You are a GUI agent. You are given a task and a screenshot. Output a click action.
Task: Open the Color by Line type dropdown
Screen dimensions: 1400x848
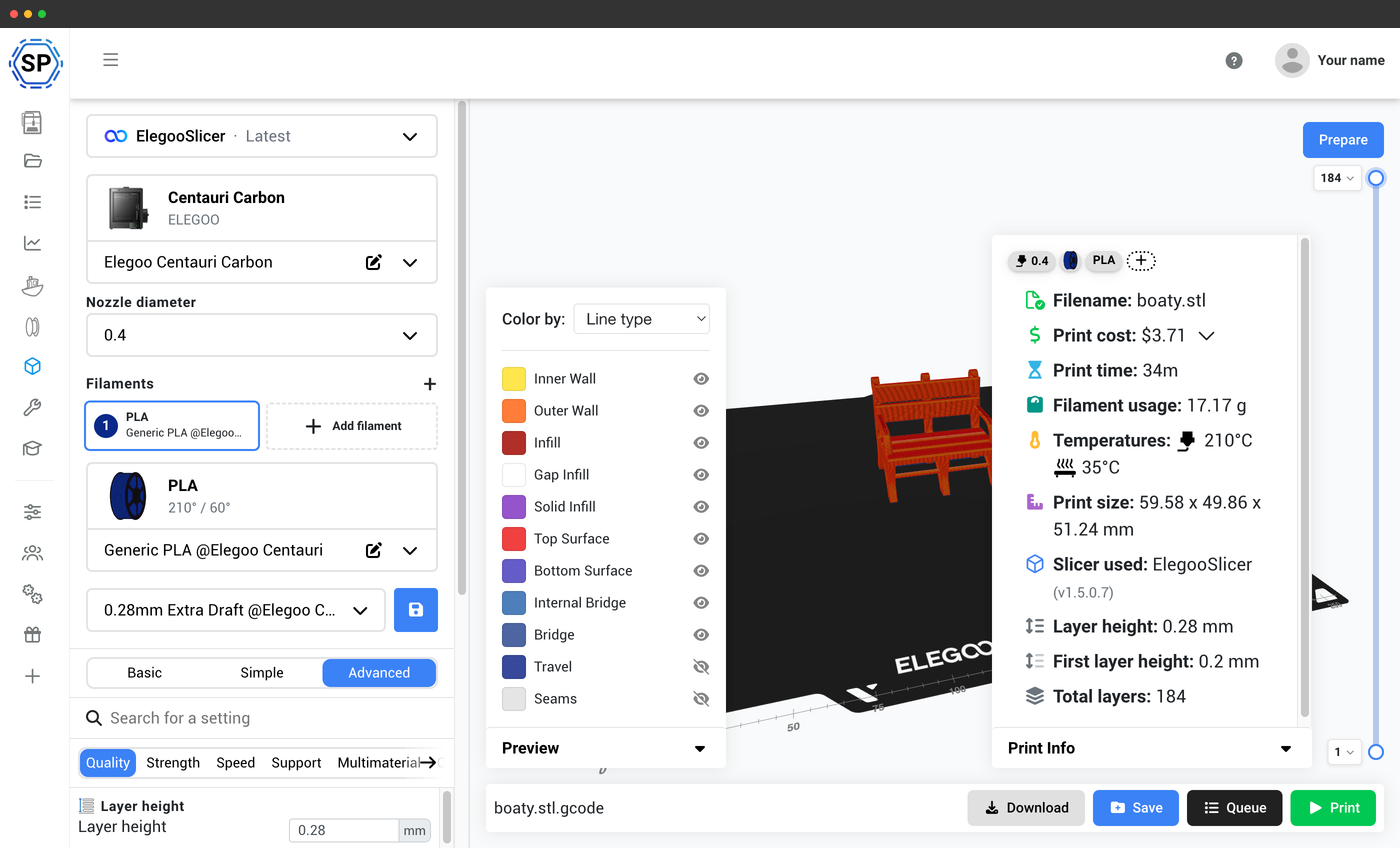641,319
